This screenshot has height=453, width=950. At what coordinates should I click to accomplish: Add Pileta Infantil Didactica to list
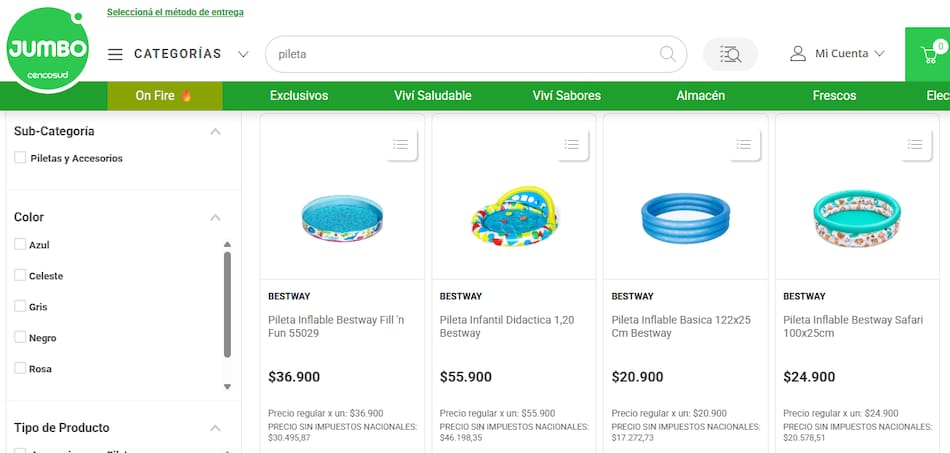[x=572, y=145]
